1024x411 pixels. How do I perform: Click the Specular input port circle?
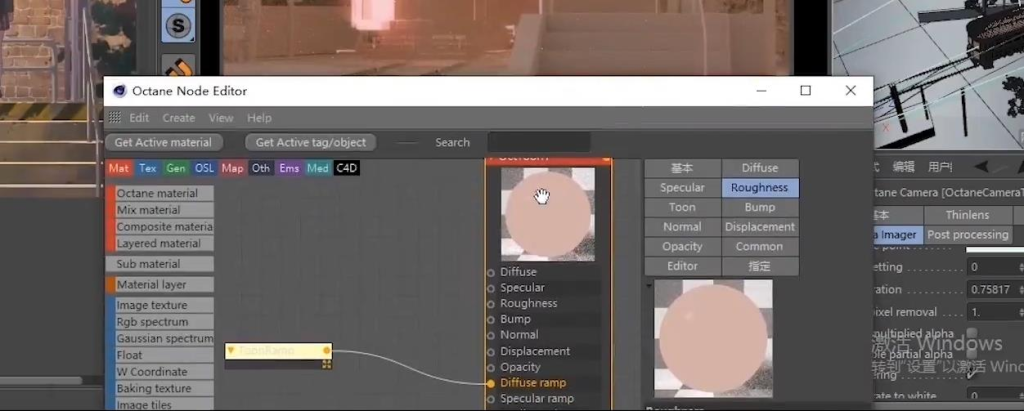[490, 288]
